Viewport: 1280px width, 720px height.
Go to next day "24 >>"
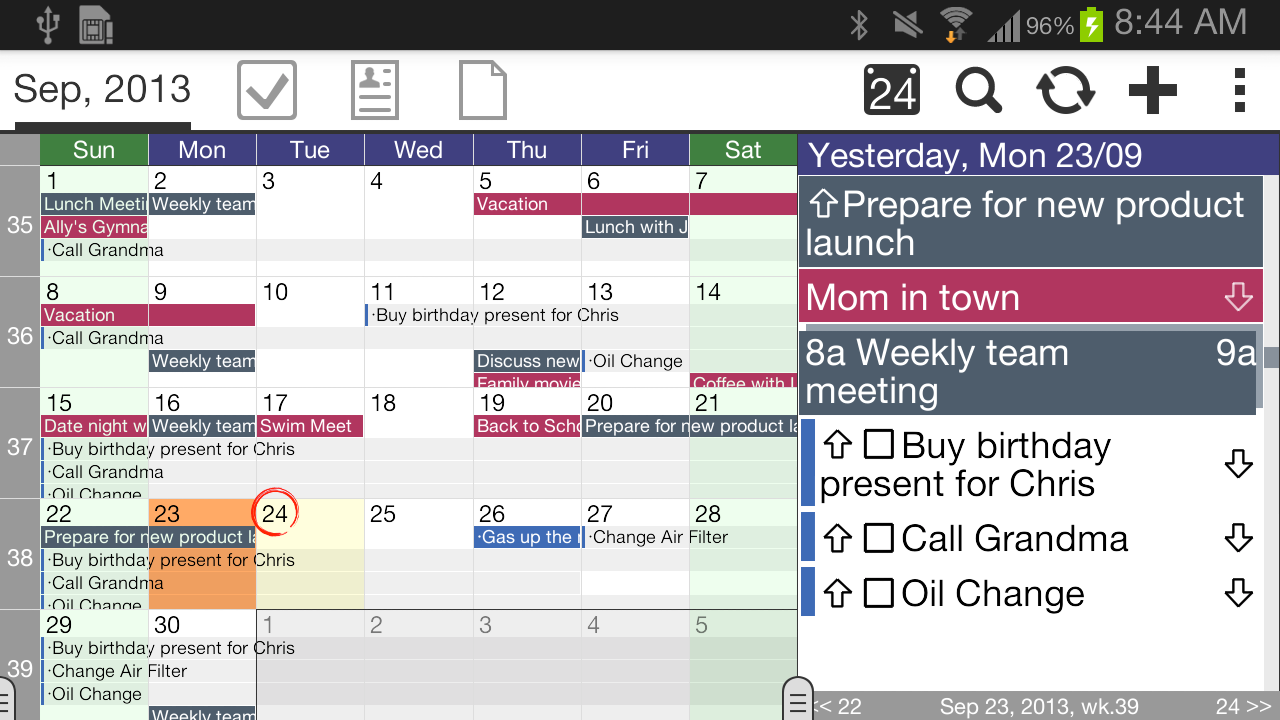click(1244, 706)
